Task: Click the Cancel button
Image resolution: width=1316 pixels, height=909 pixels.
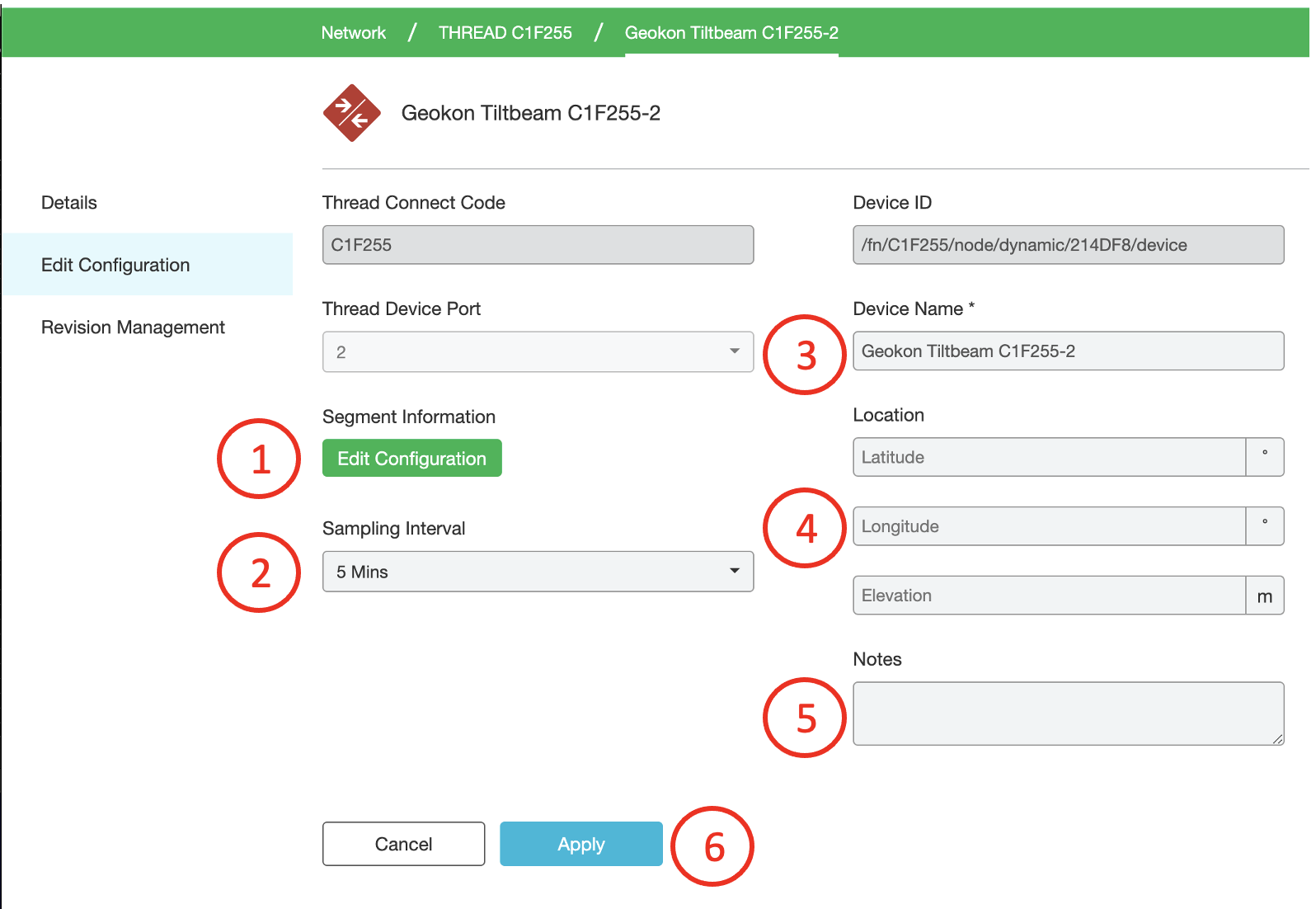Action: click(403, 844)
